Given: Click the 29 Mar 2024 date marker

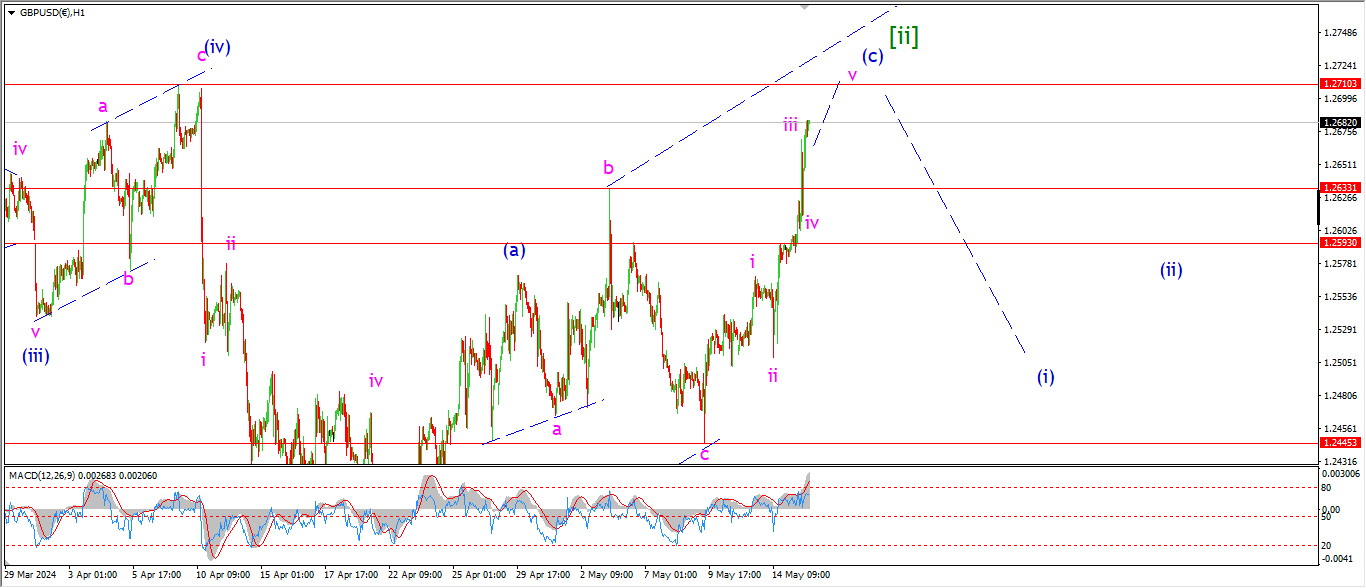Looking at the screenshot, I should coord(30,575).
